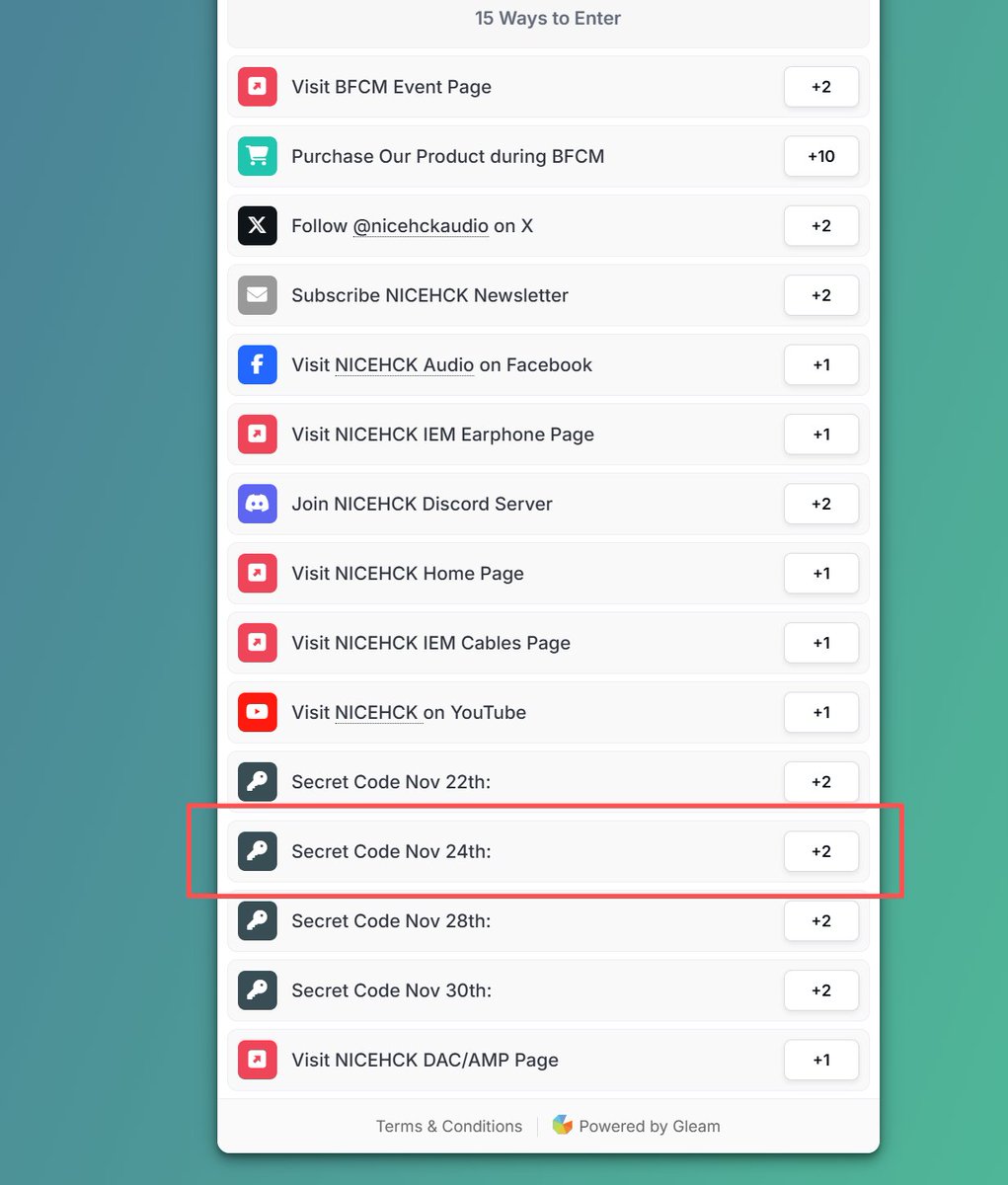Click the Facebook logo icon

258,364
